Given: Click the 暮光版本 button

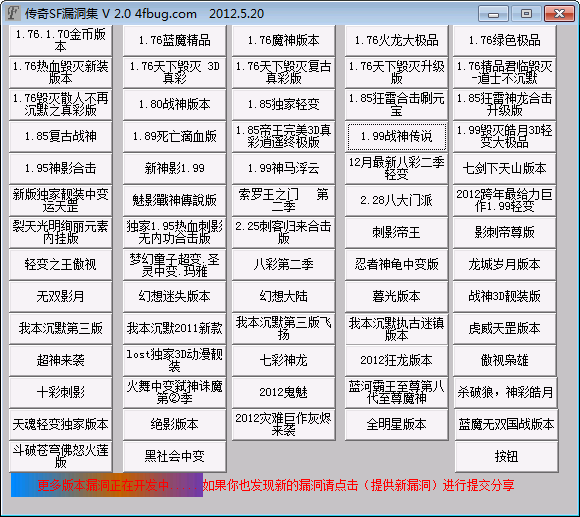Looking at the screenshot, I should 397,297.
